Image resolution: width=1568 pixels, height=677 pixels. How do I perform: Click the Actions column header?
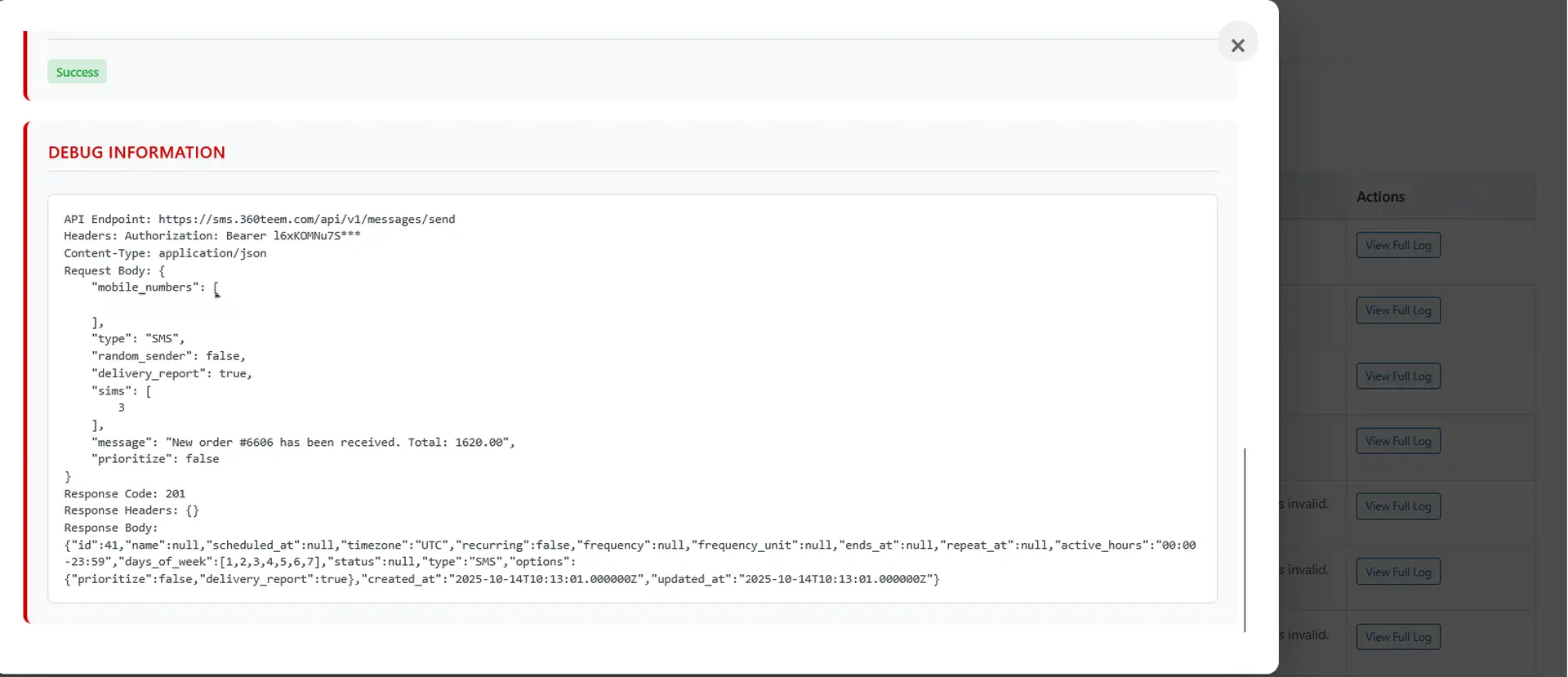1380,197
